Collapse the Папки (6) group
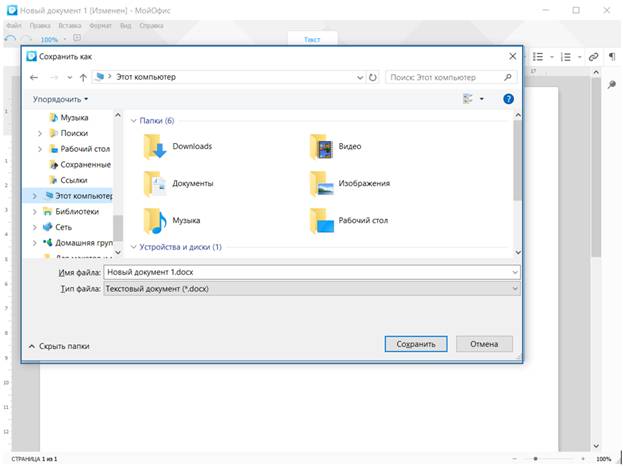 point(134,121)
